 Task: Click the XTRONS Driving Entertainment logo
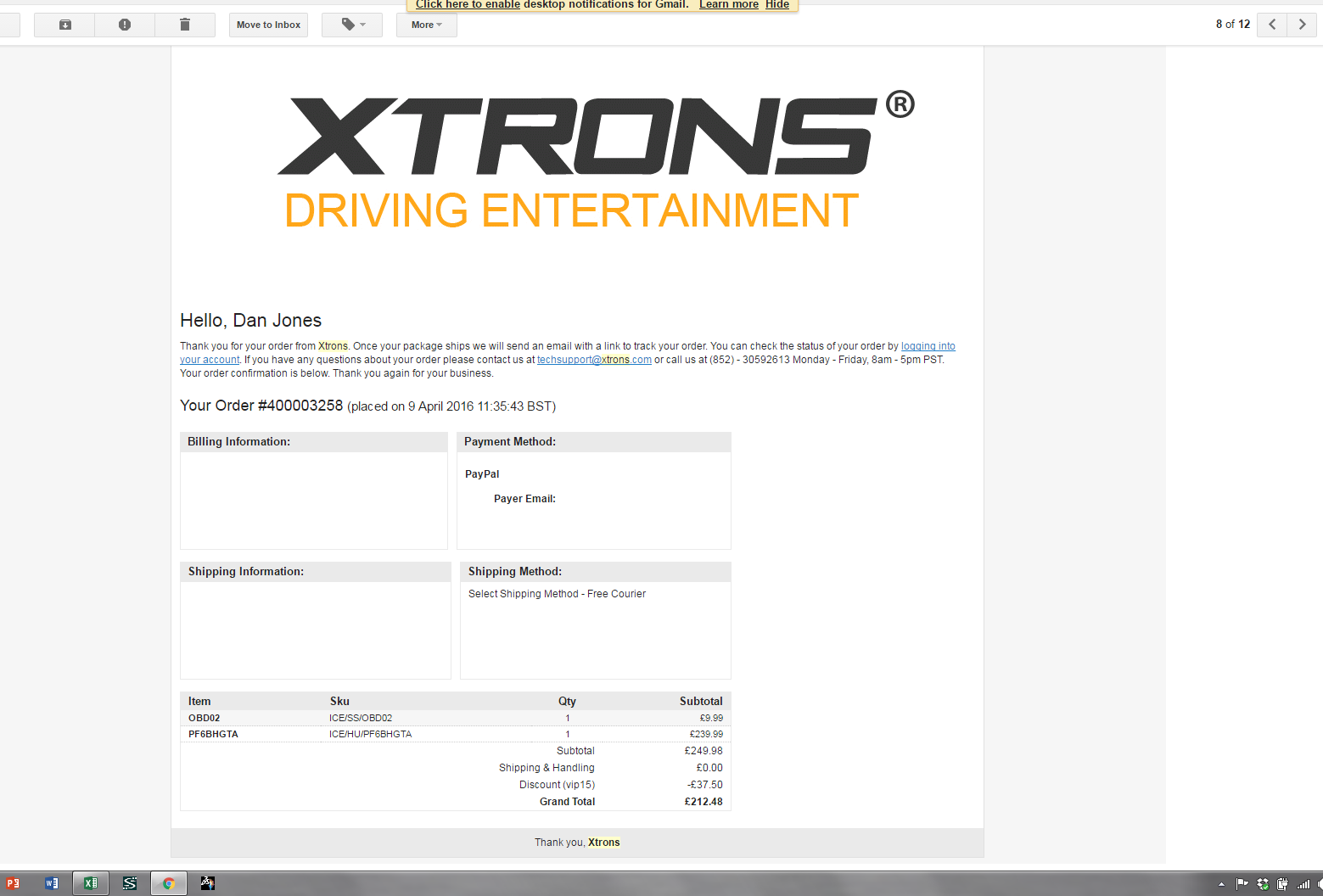click(x=595, y=161)
